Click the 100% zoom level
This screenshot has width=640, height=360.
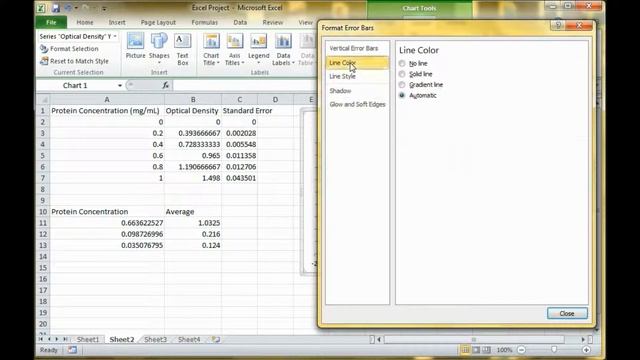pyautogui.click(x=504, y=350)
